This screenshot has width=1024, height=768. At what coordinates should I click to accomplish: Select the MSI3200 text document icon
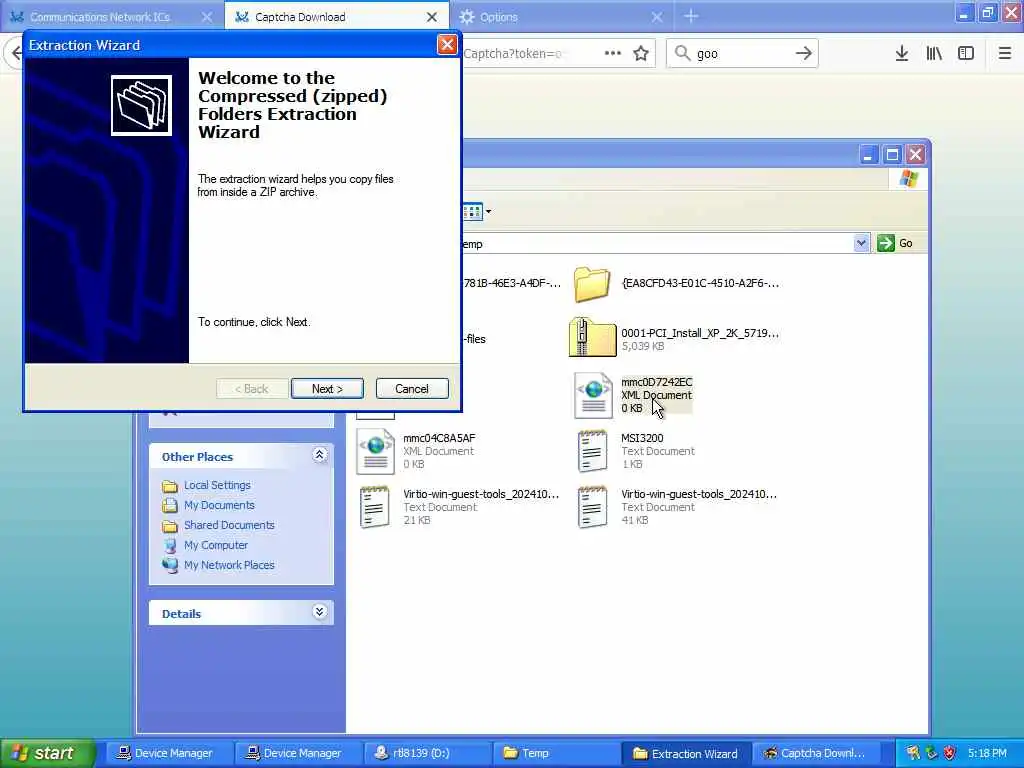tap(593, 451)
